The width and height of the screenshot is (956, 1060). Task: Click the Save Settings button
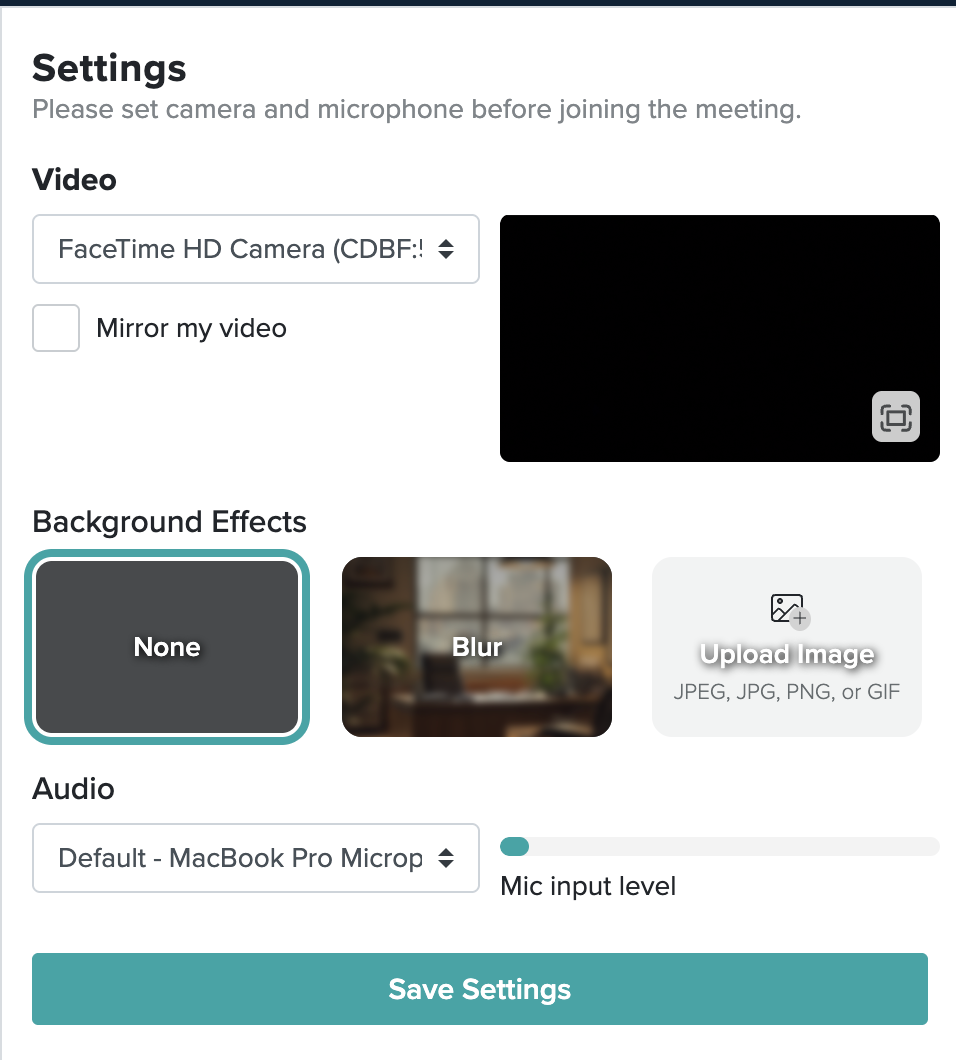point(479,989)
